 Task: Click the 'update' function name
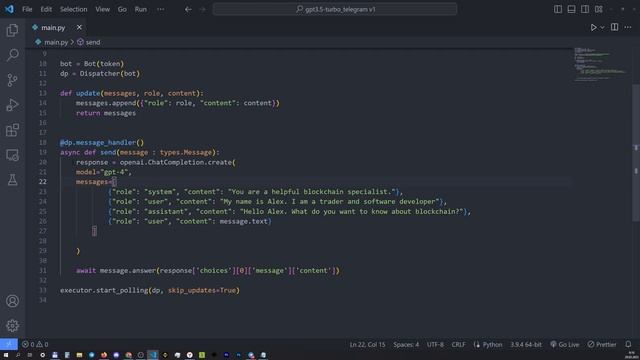[x=88, y=93]
